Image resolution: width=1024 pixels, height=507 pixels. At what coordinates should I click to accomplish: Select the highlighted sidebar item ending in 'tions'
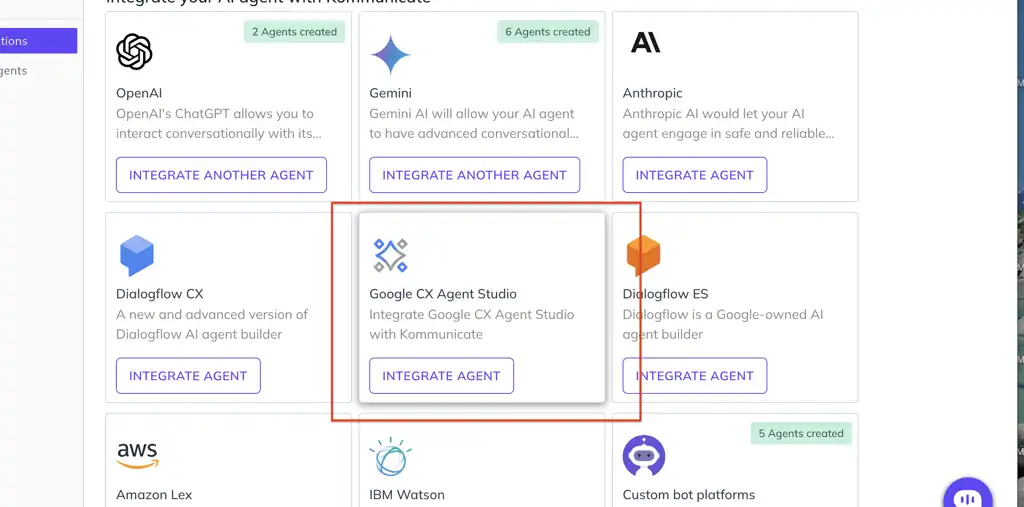coord(39,41)
